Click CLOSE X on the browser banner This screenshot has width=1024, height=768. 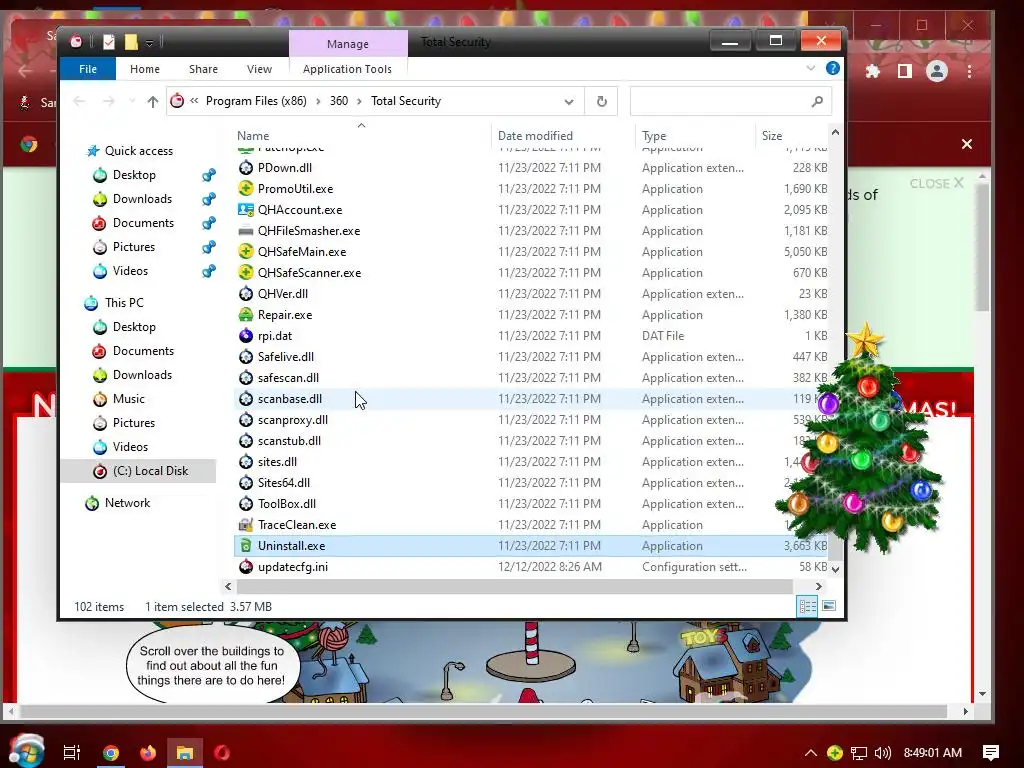click(x=936, y=184)
